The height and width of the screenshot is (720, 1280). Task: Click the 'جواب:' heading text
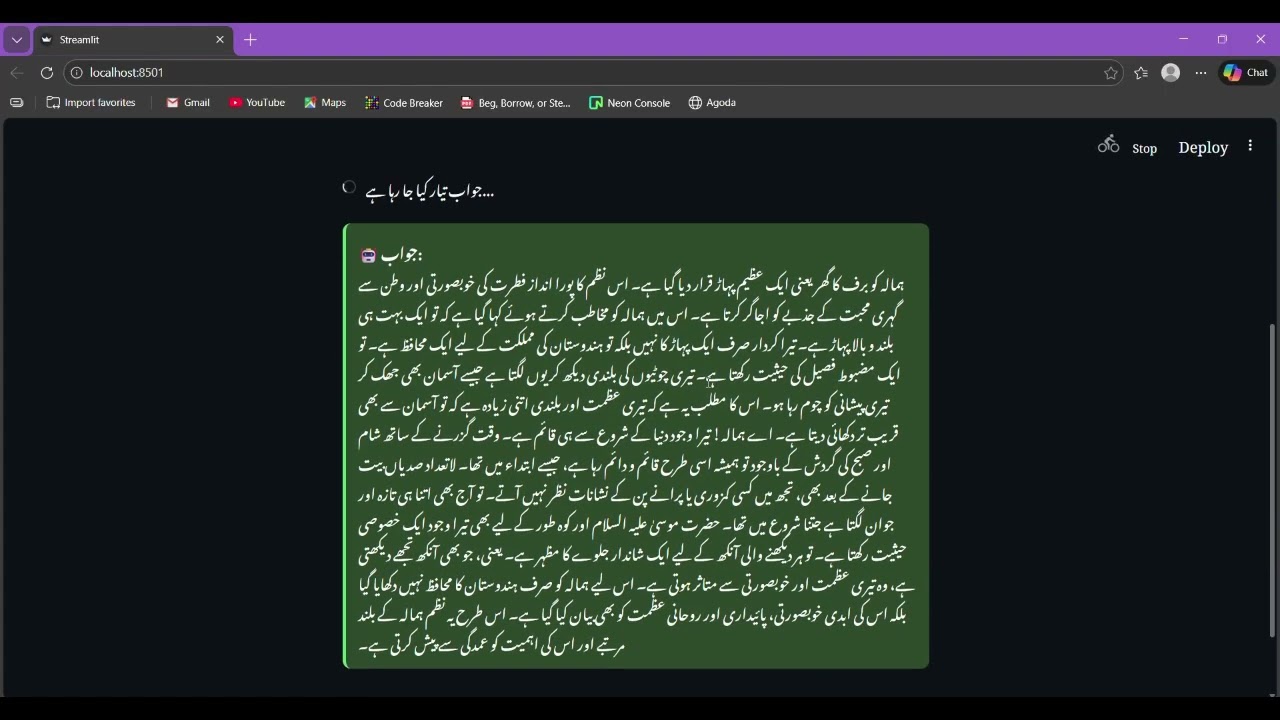tap(401, 256)
